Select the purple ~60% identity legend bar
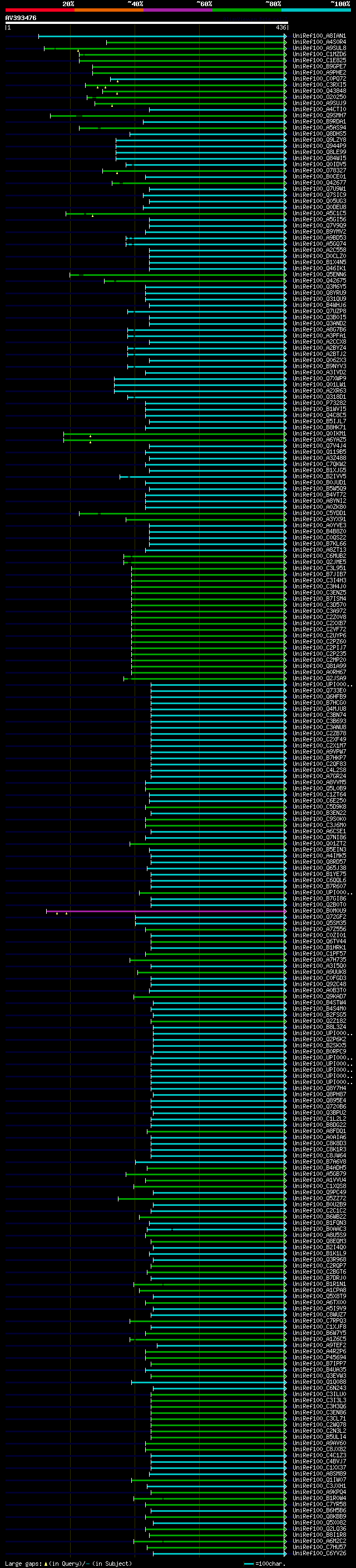 179,11
